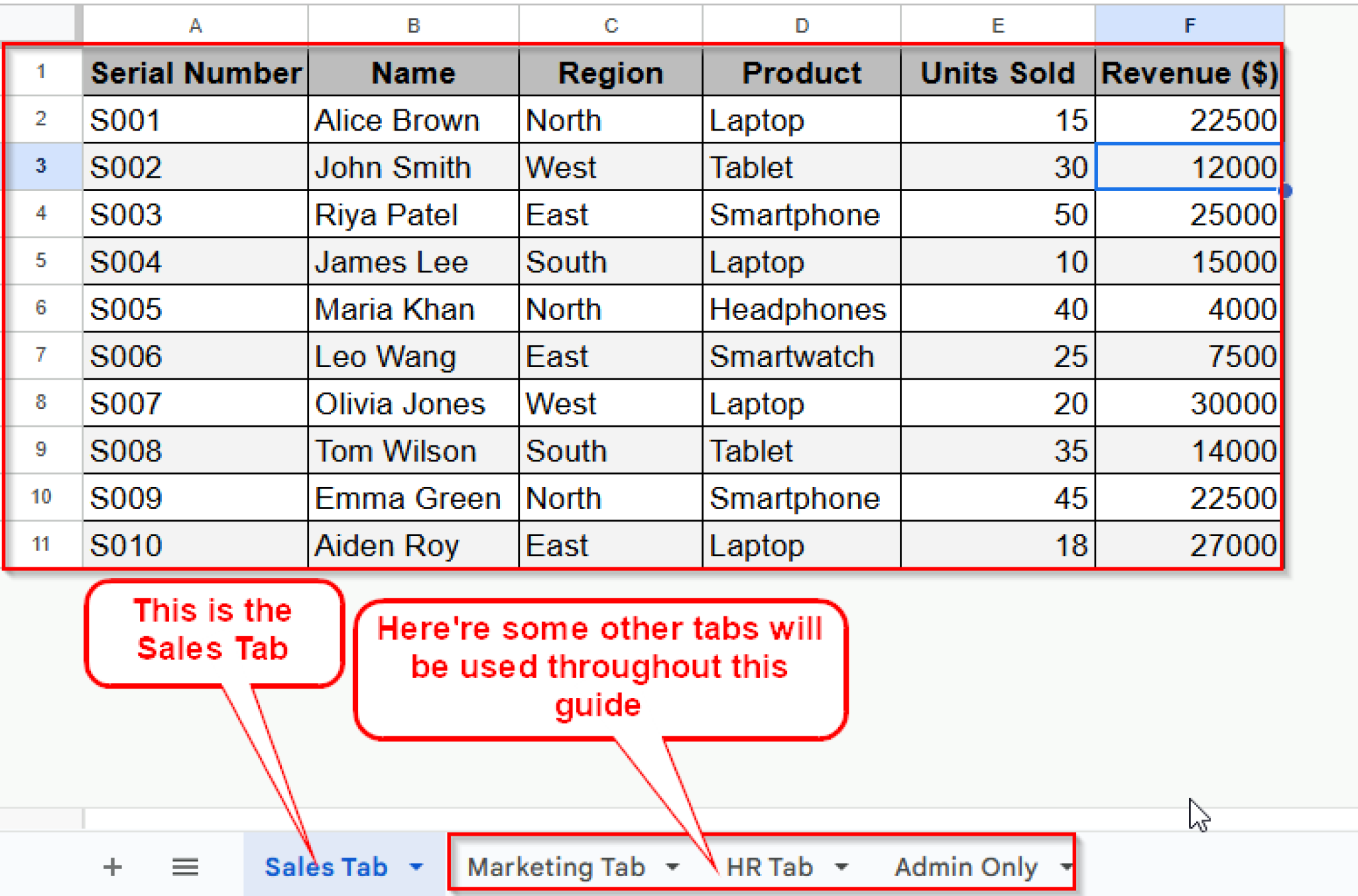Switch to the HR Tab sheet
The width and height of the screenshot is (1358, 896).
click(x=769, y=867)
